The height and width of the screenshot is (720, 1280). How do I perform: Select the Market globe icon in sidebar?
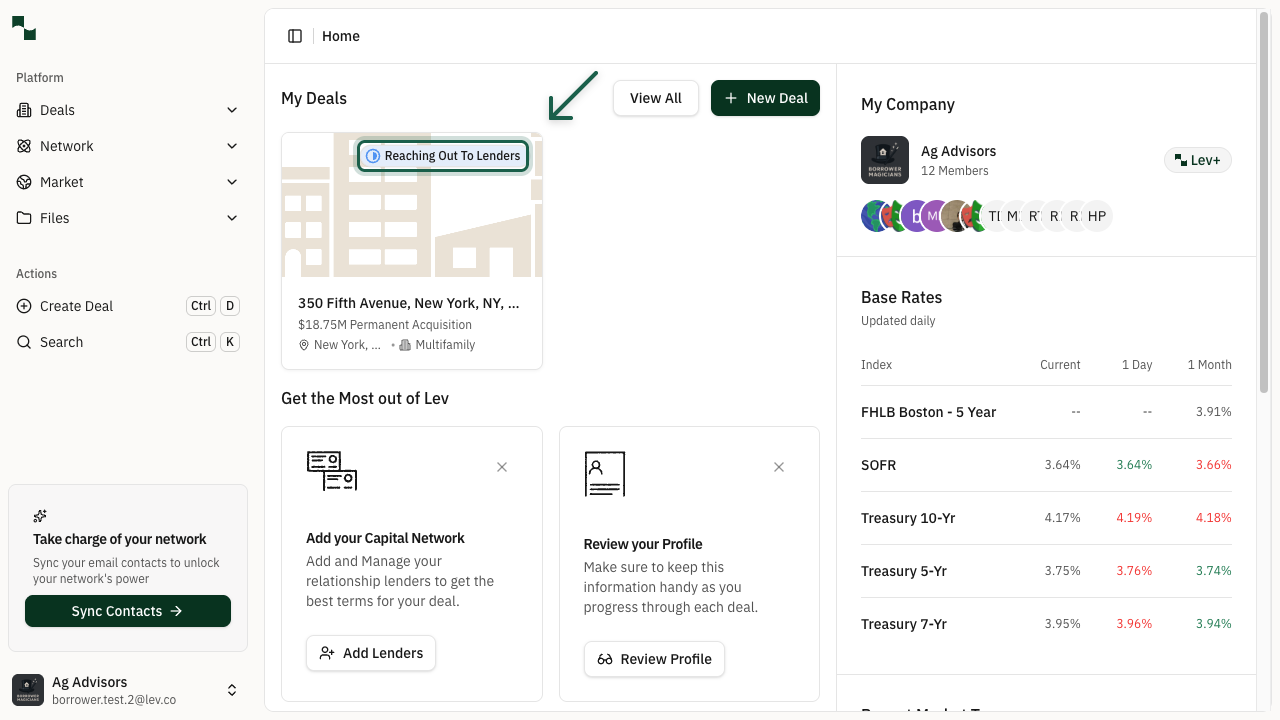[x=24, y=182]
